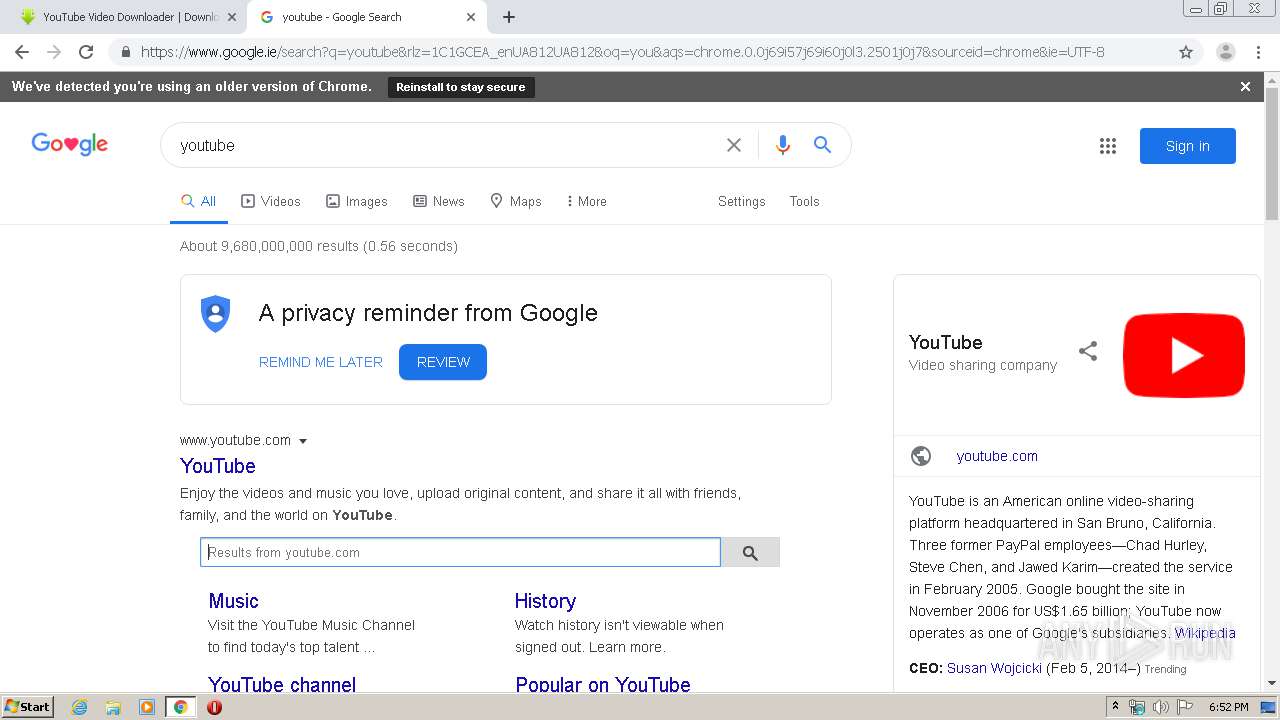Open the Windows Start menu

[28, 707]
